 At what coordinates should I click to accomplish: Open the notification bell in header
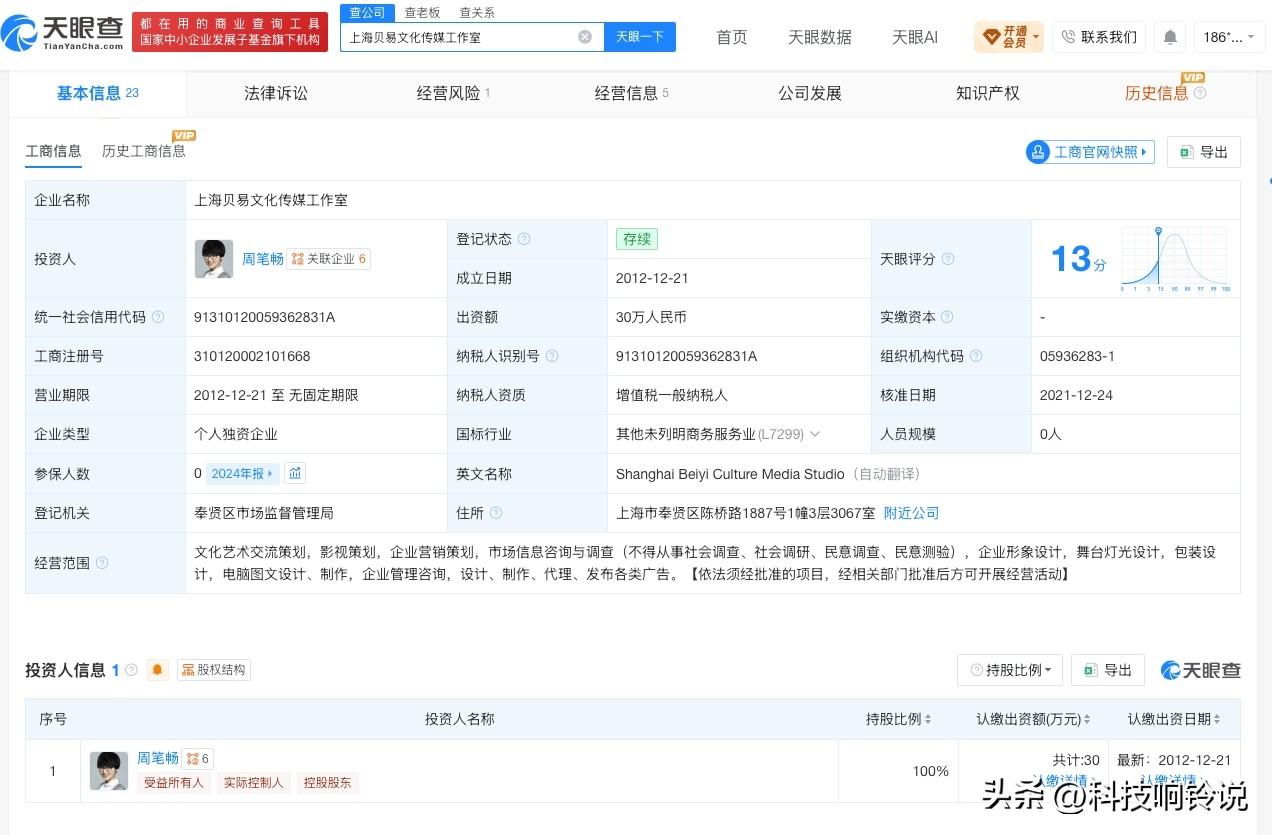click(x=1170, y=37)
